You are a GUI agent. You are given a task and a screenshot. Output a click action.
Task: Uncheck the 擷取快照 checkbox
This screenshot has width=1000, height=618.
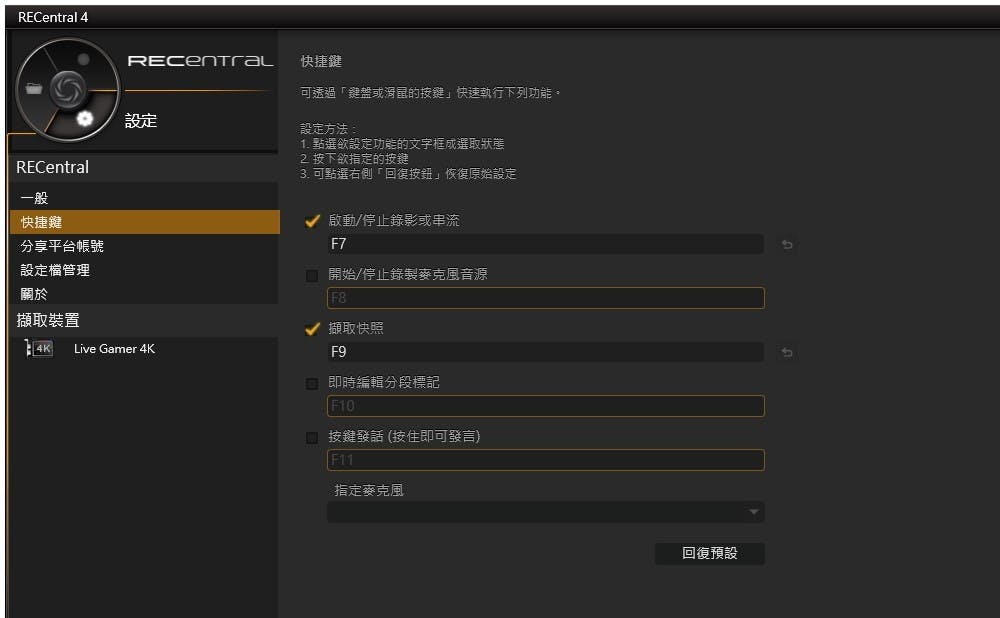[x=312, y=328]
